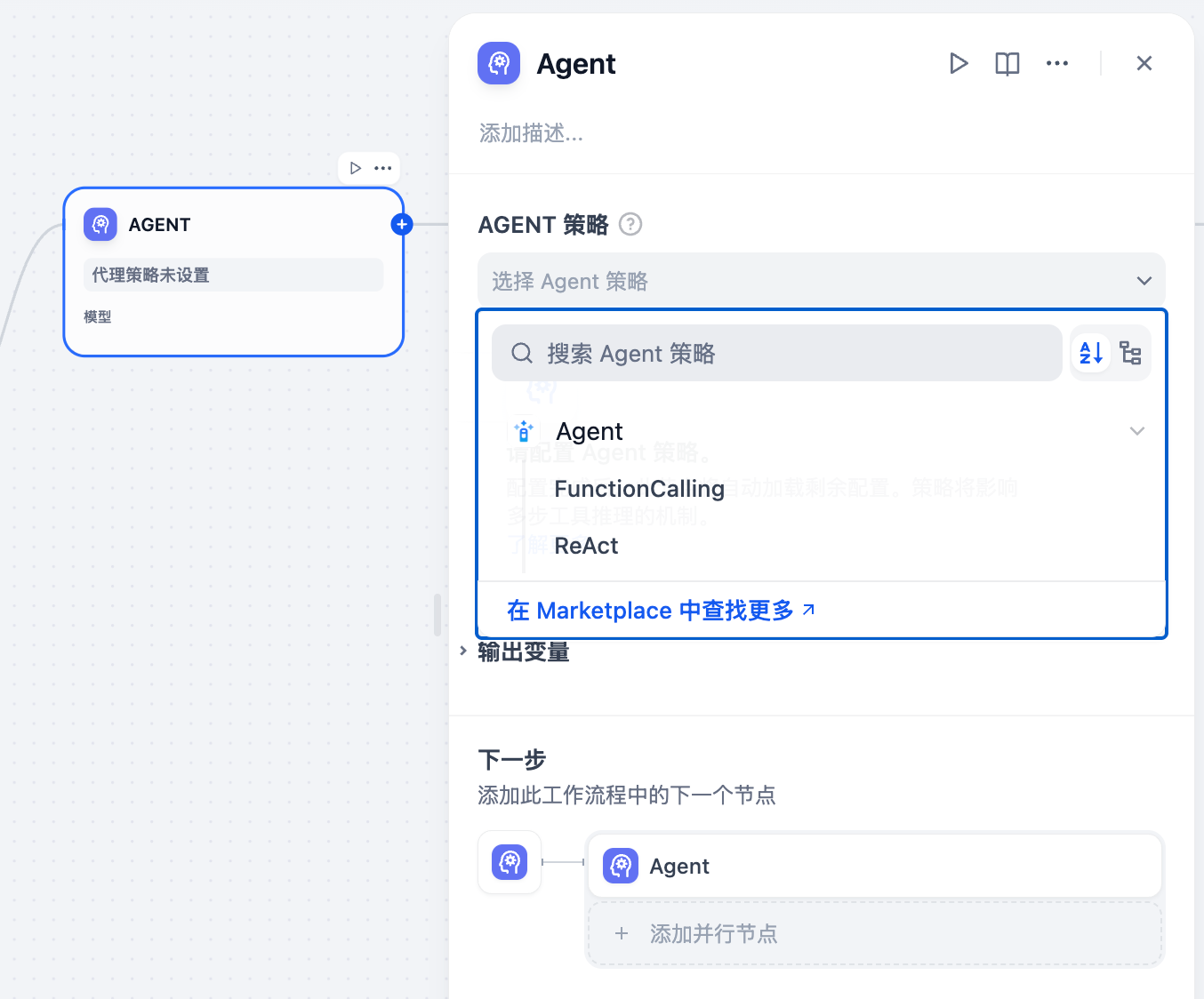Expand the output variables section

(463, 651)
